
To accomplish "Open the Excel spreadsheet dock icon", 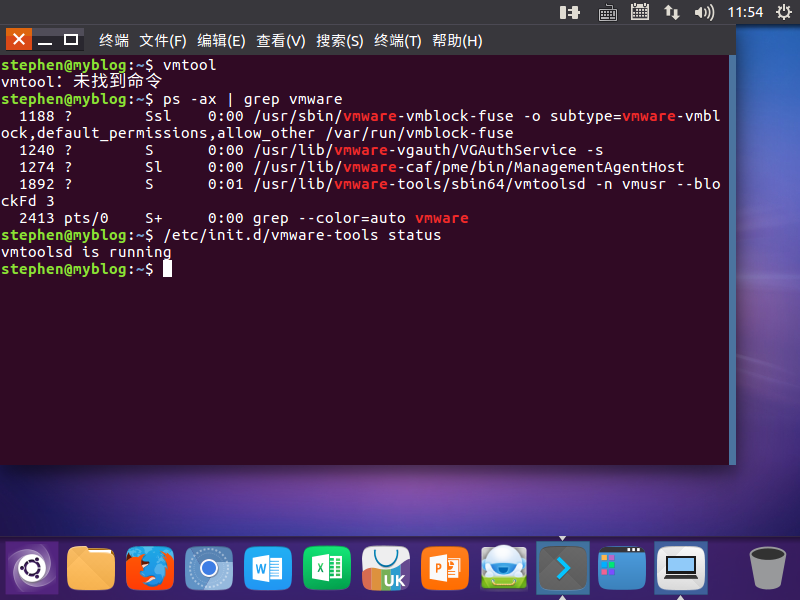I will [x=327, y=568].
